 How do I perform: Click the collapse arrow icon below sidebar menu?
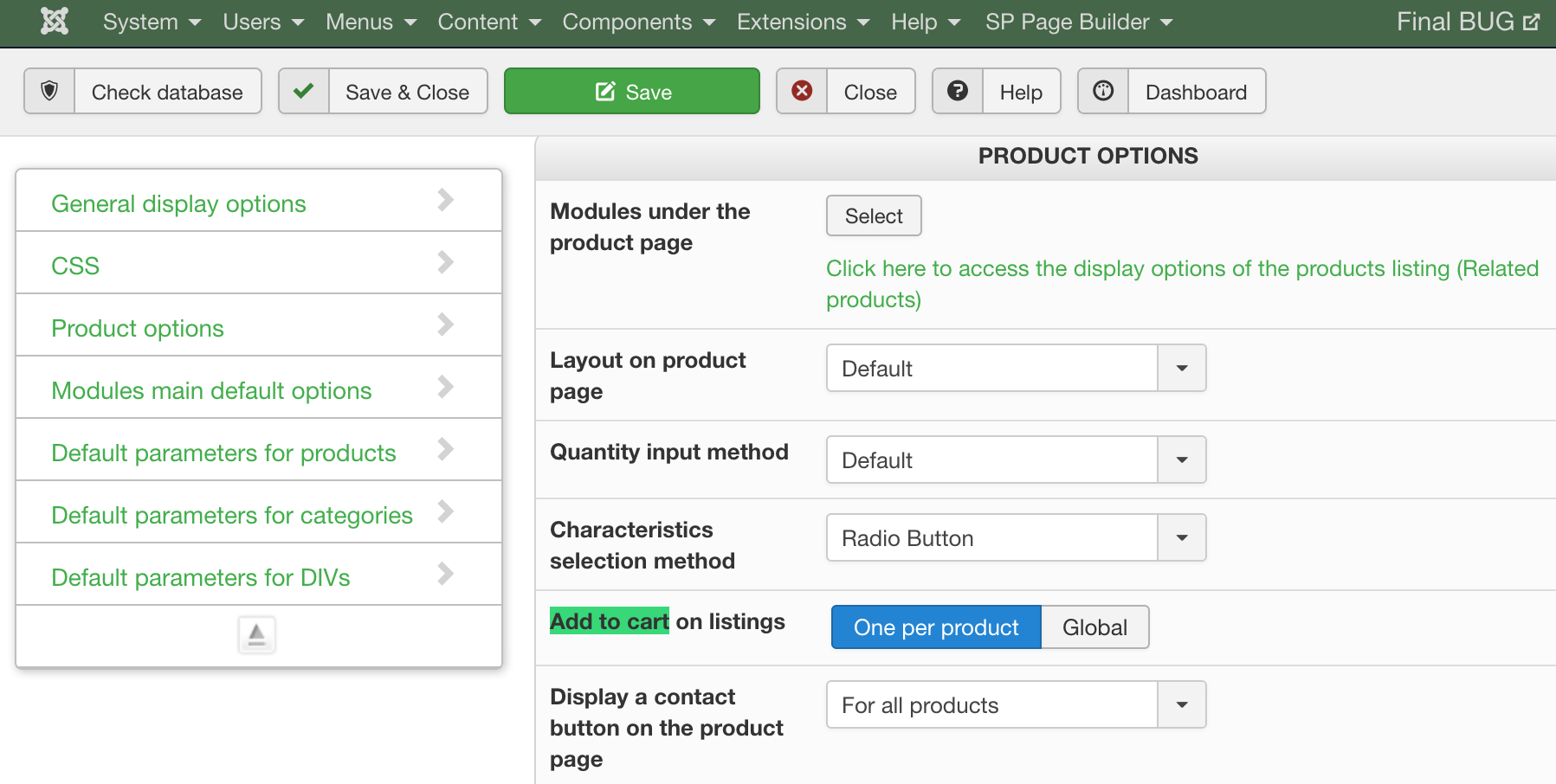coord(256,635)
